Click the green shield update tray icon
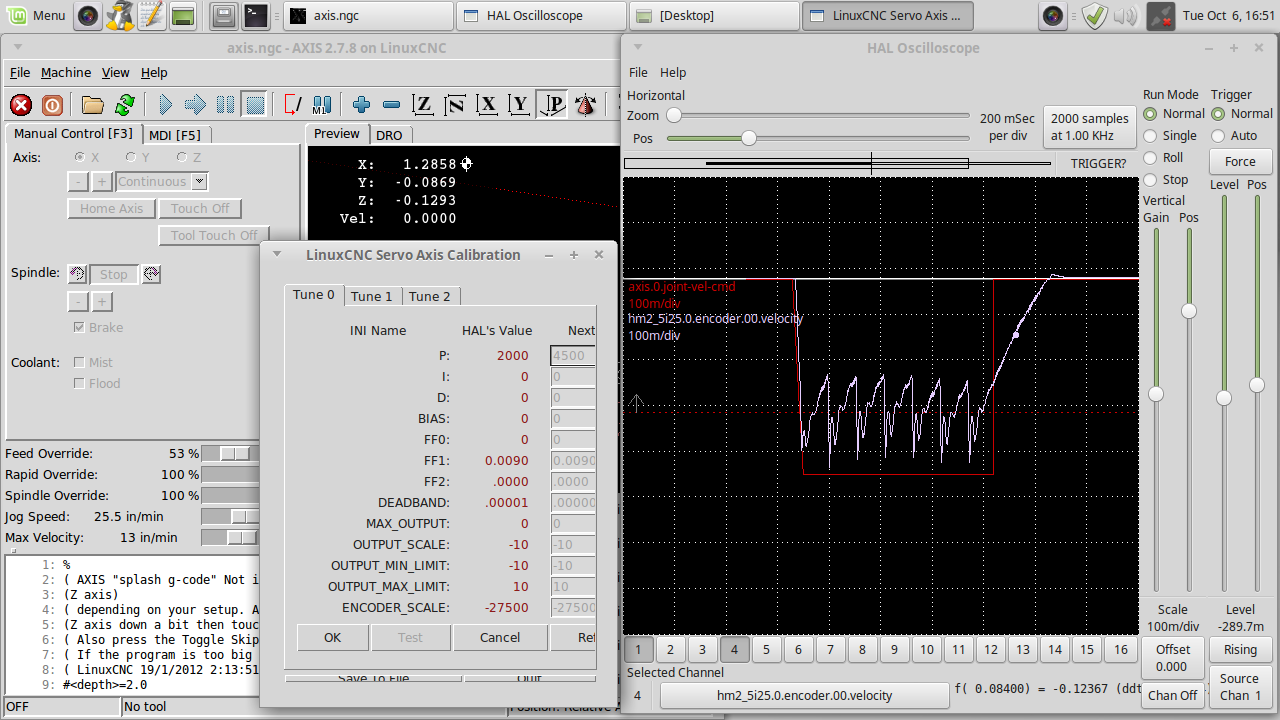 click(1094, 15)
